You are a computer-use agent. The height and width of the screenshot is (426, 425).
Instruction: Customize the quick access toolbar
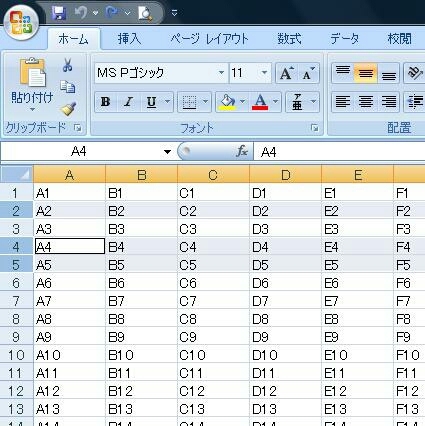coord(174,13)
